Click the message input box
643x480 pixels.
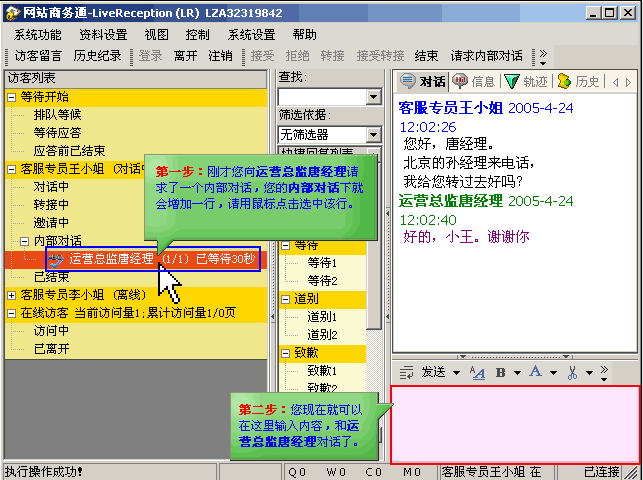click(513, 424)
